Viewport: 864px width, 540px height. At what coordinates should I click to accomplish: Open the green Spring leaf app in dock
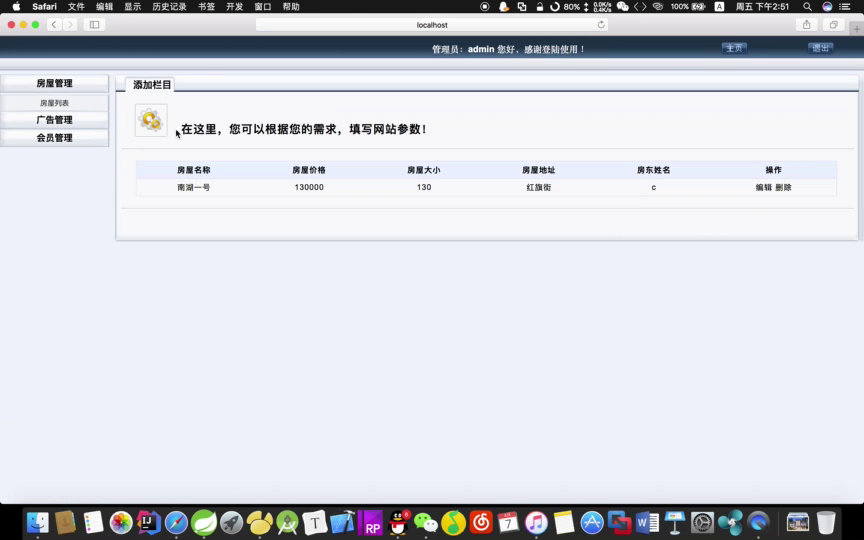pyautogui.click(x=204, y=522)
